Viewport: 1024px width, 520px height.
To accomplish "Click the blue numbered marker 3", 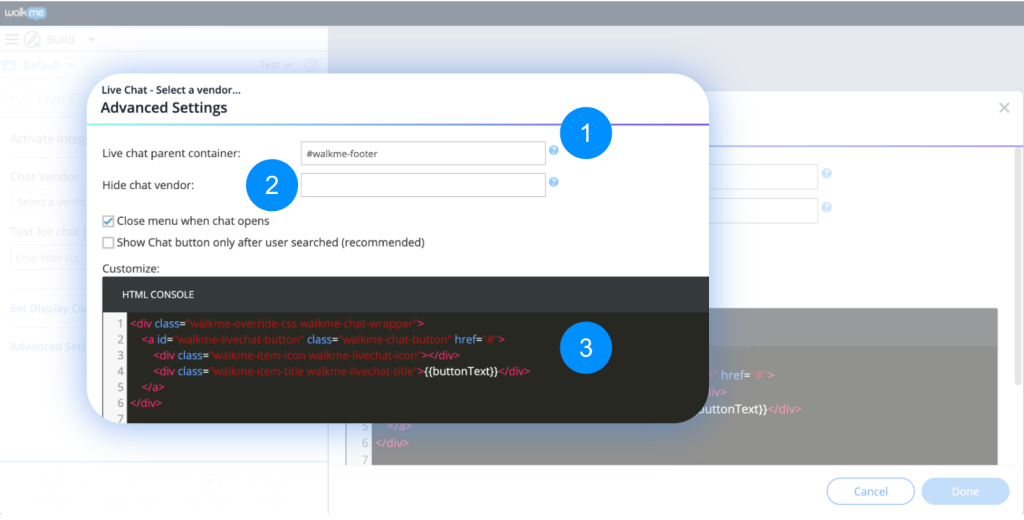I will [586, 347].
